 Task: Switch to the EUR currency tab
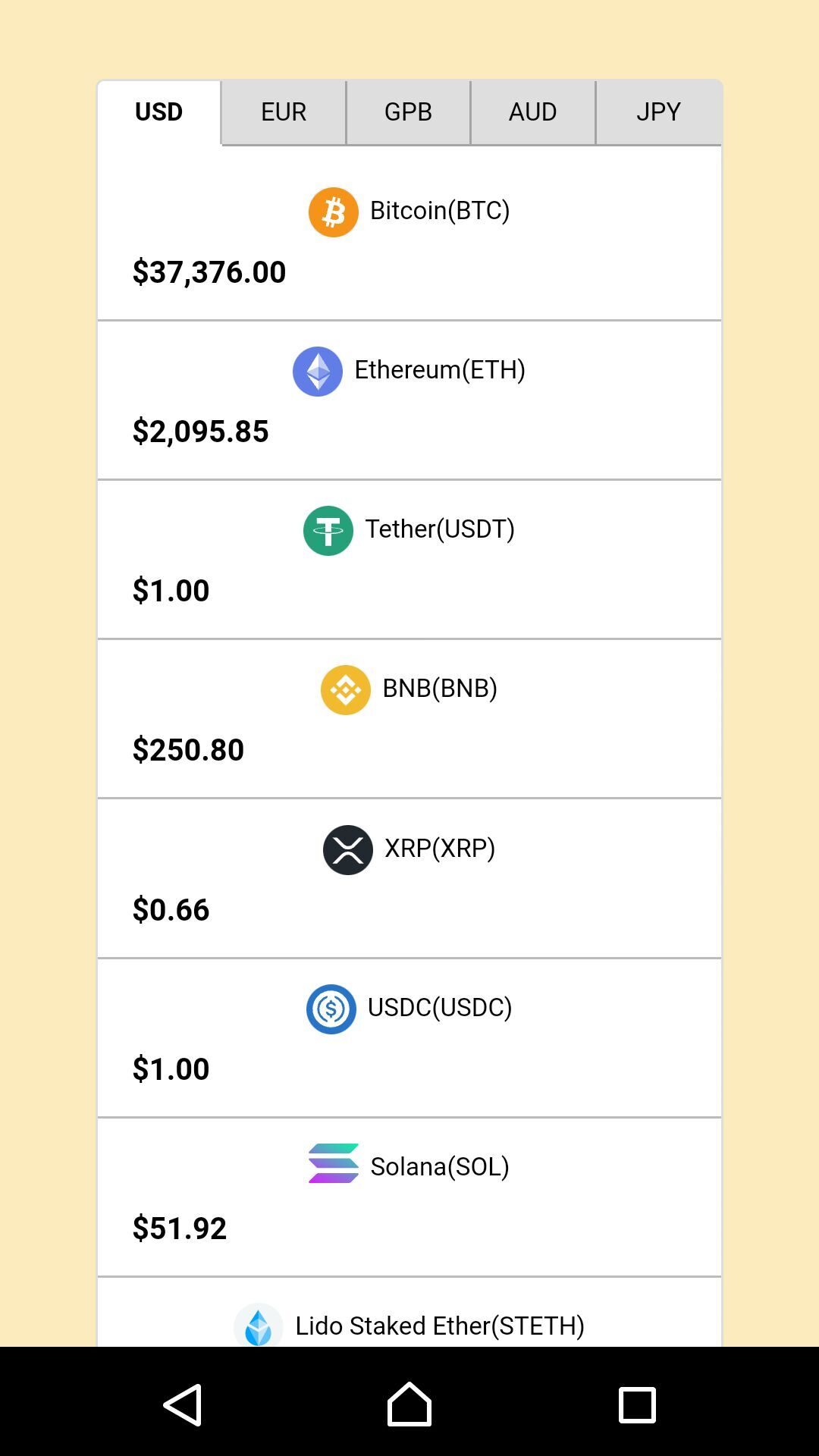(284, 112)
